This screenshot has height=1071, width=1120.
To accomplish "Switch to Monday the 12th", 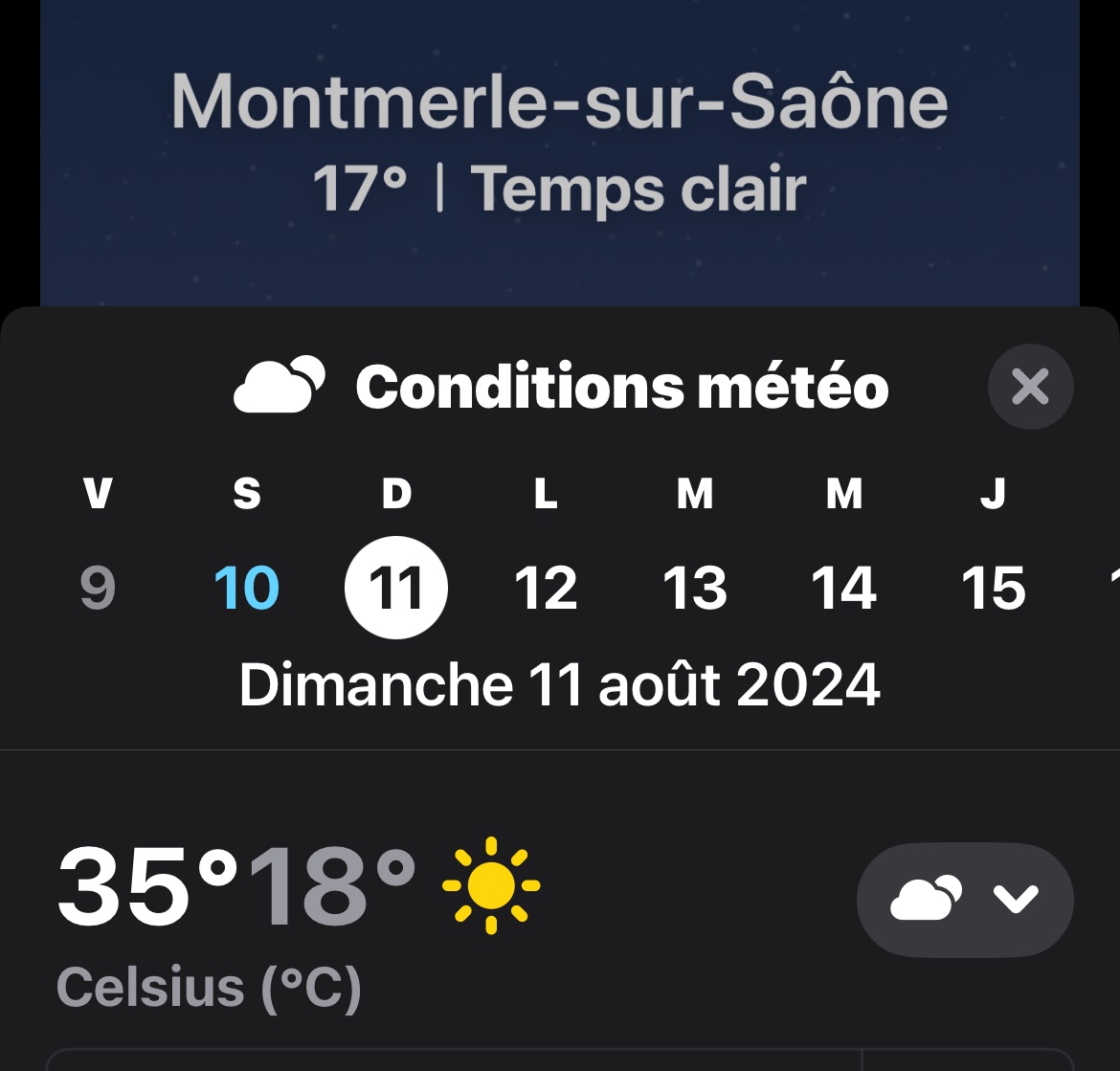I will tap(546, 587).
